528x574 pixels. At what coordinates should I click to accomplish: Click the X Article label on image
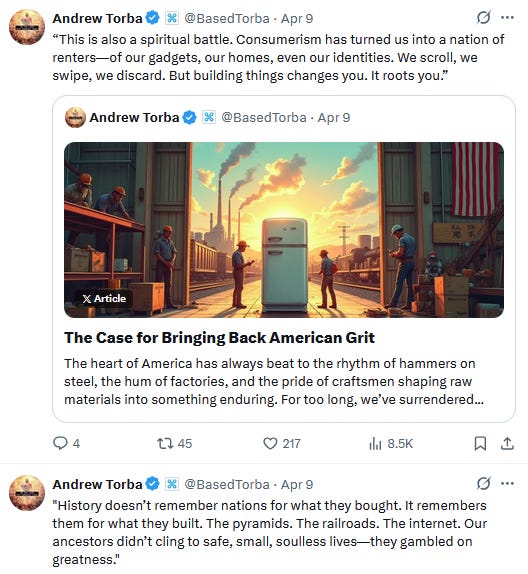coord(104,298)
